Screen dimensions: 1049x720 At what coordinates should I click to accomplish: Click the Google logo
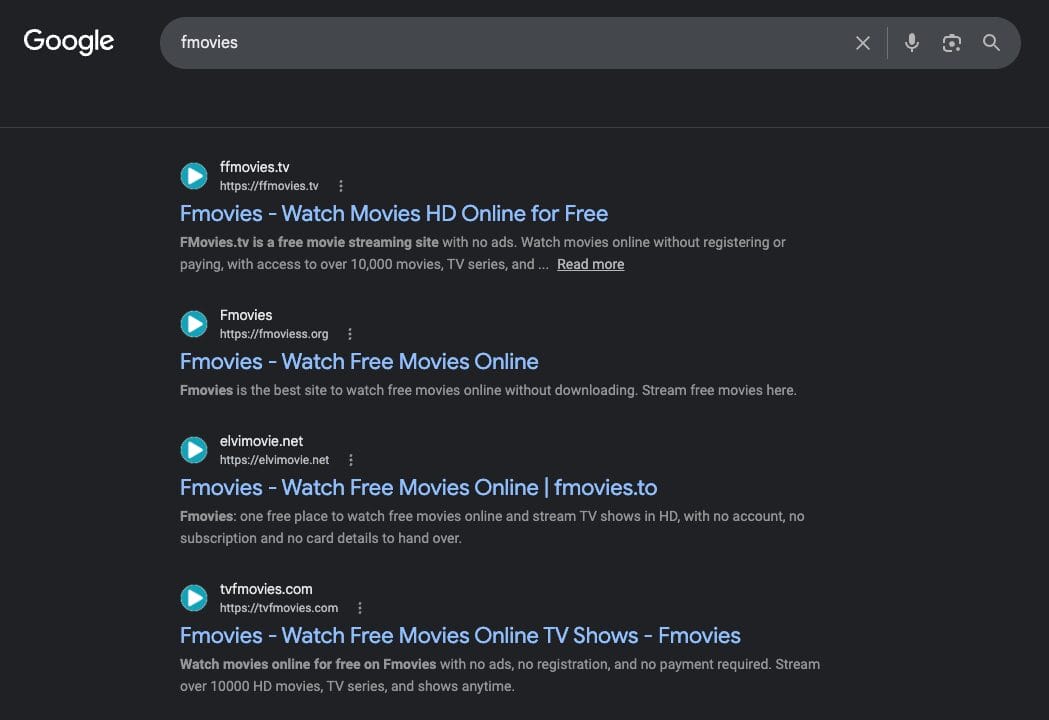coord(68,41)
